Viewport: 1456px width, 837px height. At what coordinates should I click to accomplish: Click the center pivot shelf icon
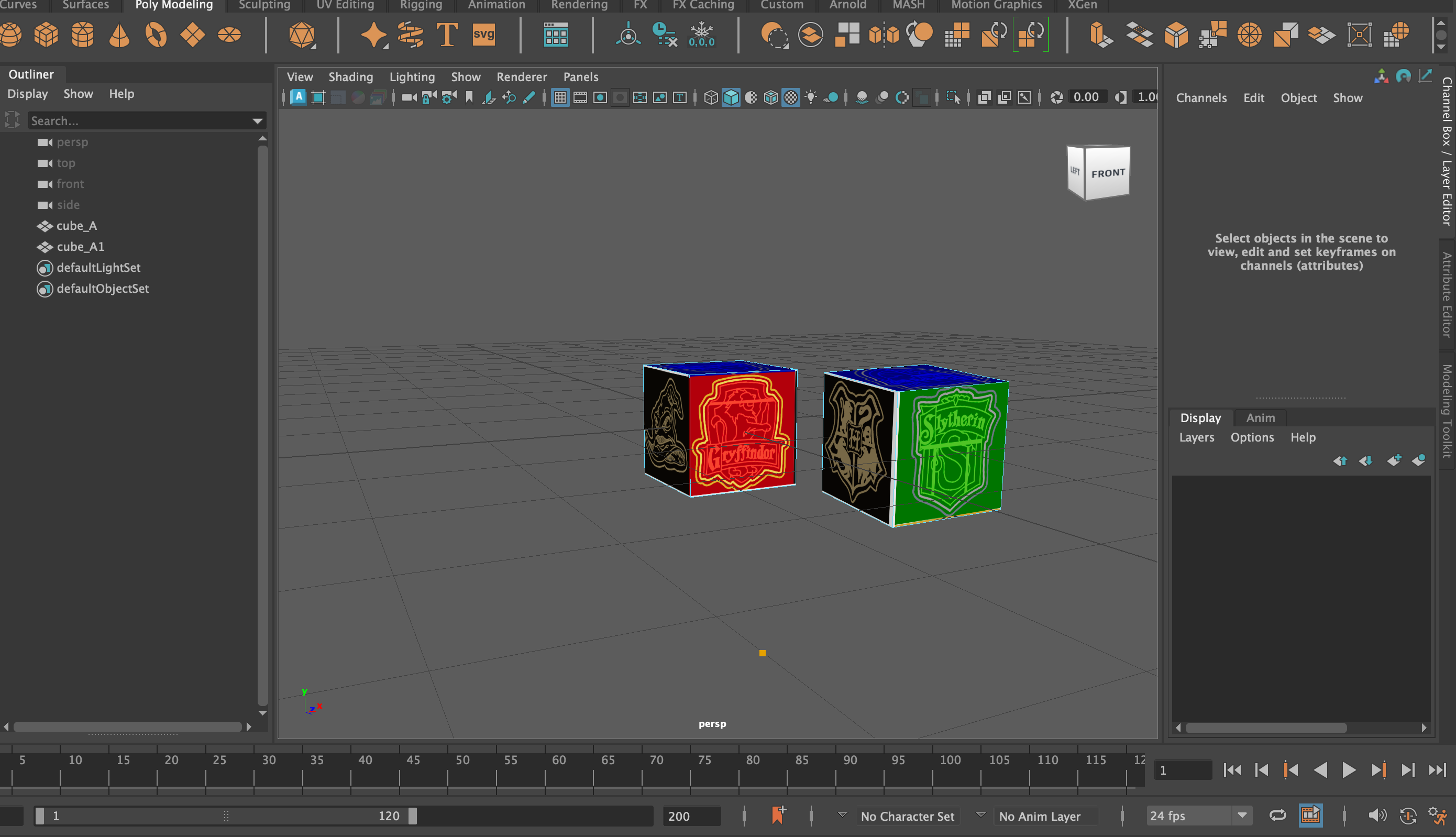point(628,35)
